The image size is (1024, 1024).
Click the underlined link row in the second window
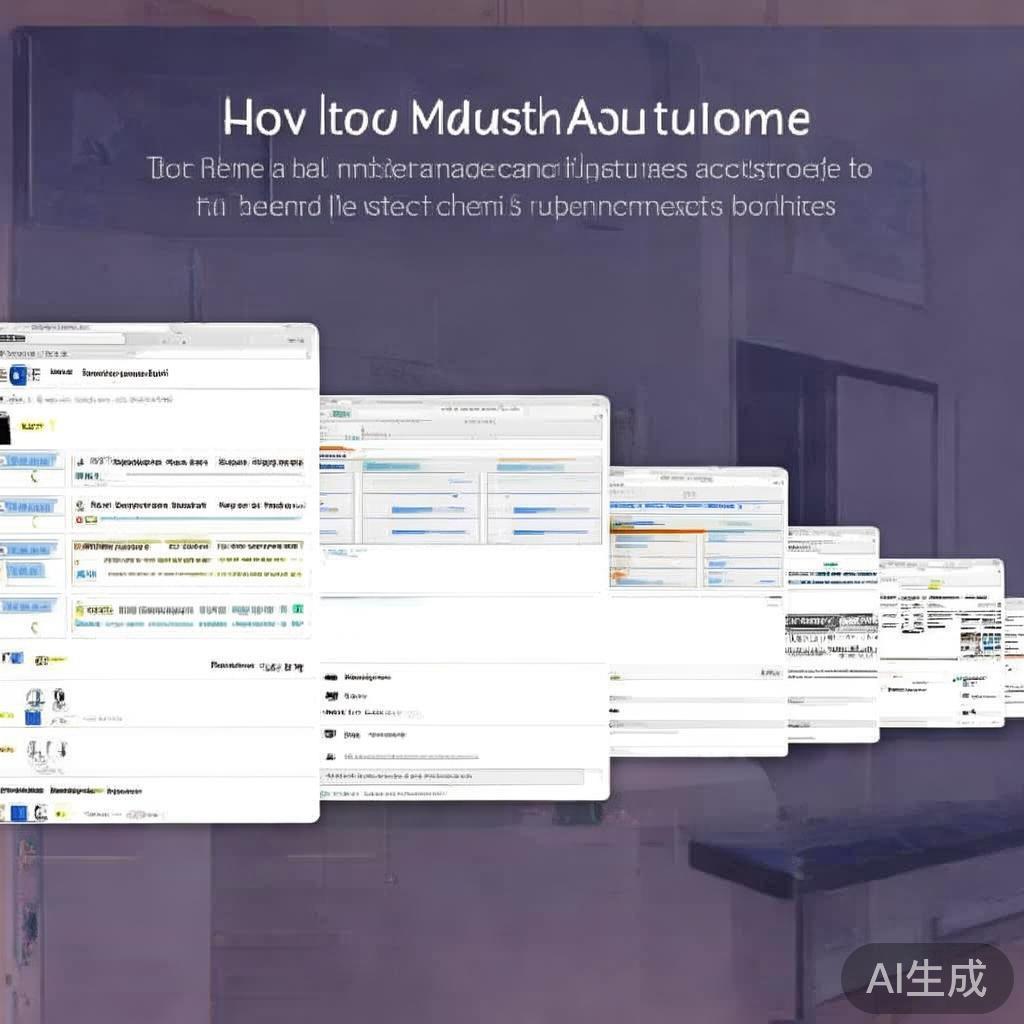(411, 756)
